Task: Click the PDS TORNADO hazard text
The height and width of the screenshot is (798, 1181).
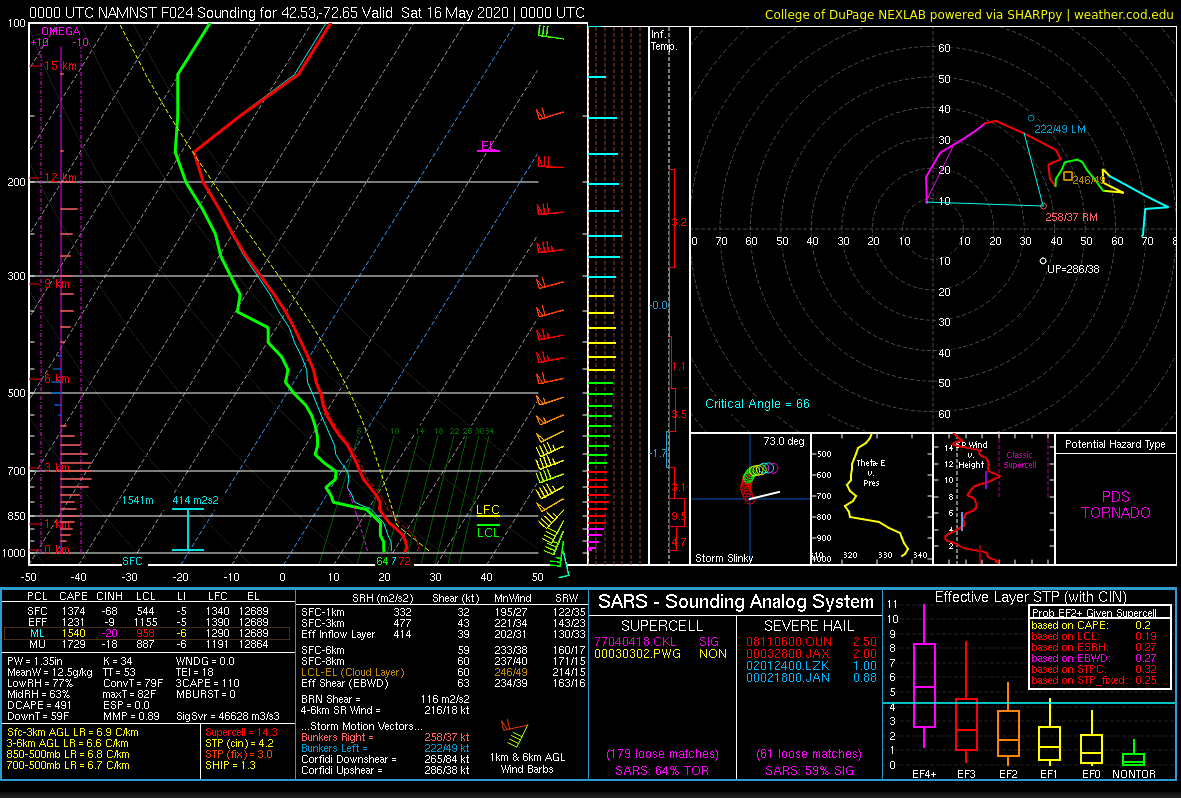Action: click(1115, 505)
